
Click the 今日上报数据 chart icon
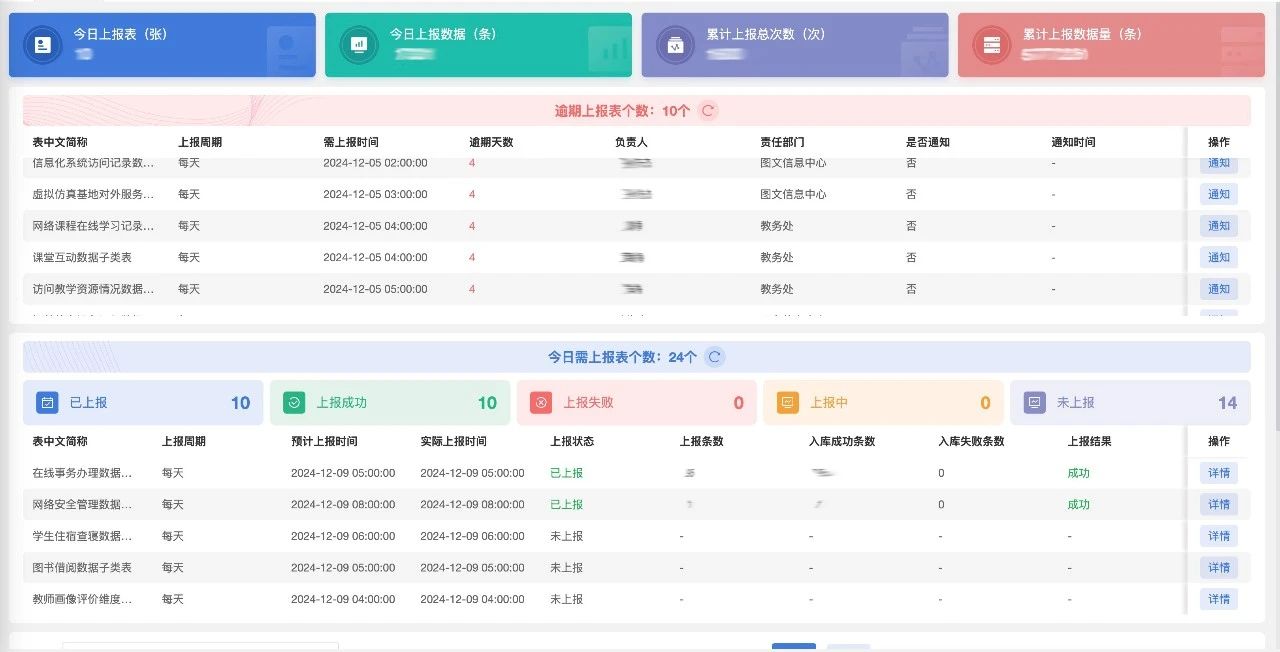tap(359, 45)
